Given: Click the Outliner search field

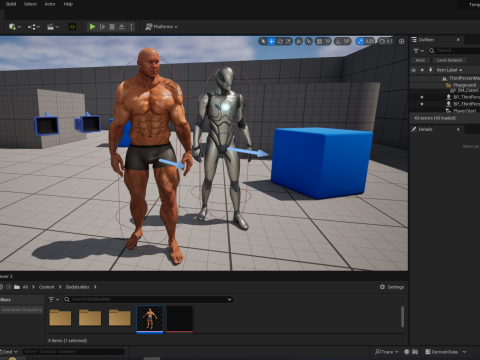Looking at the screenshot, I should [454, 51].
